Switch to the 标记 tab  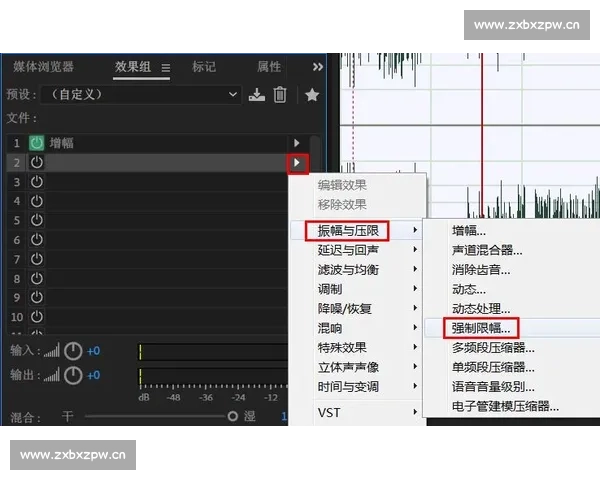click(x=204, y=67)
